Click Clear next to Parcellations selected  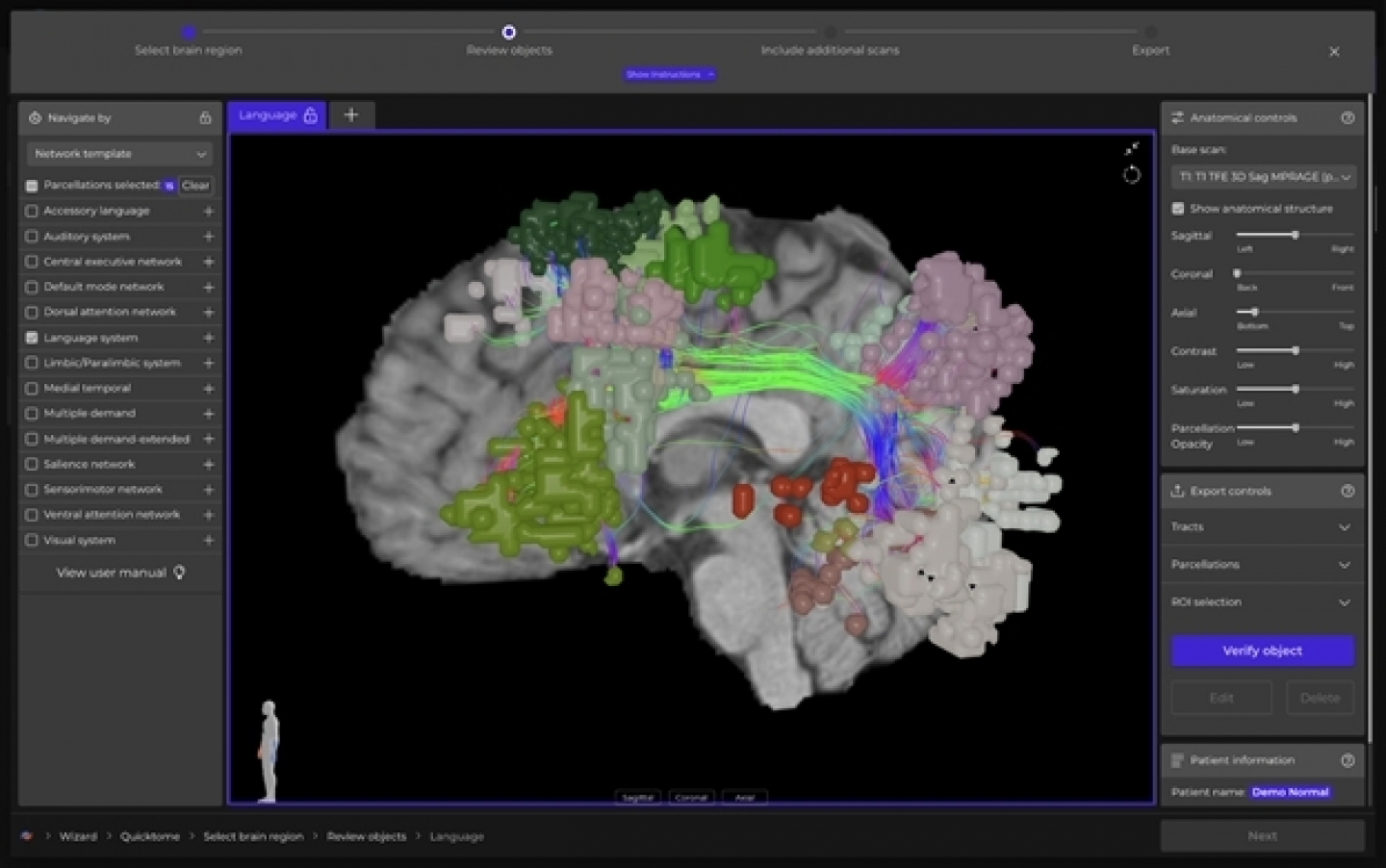(x=195, y=185)
